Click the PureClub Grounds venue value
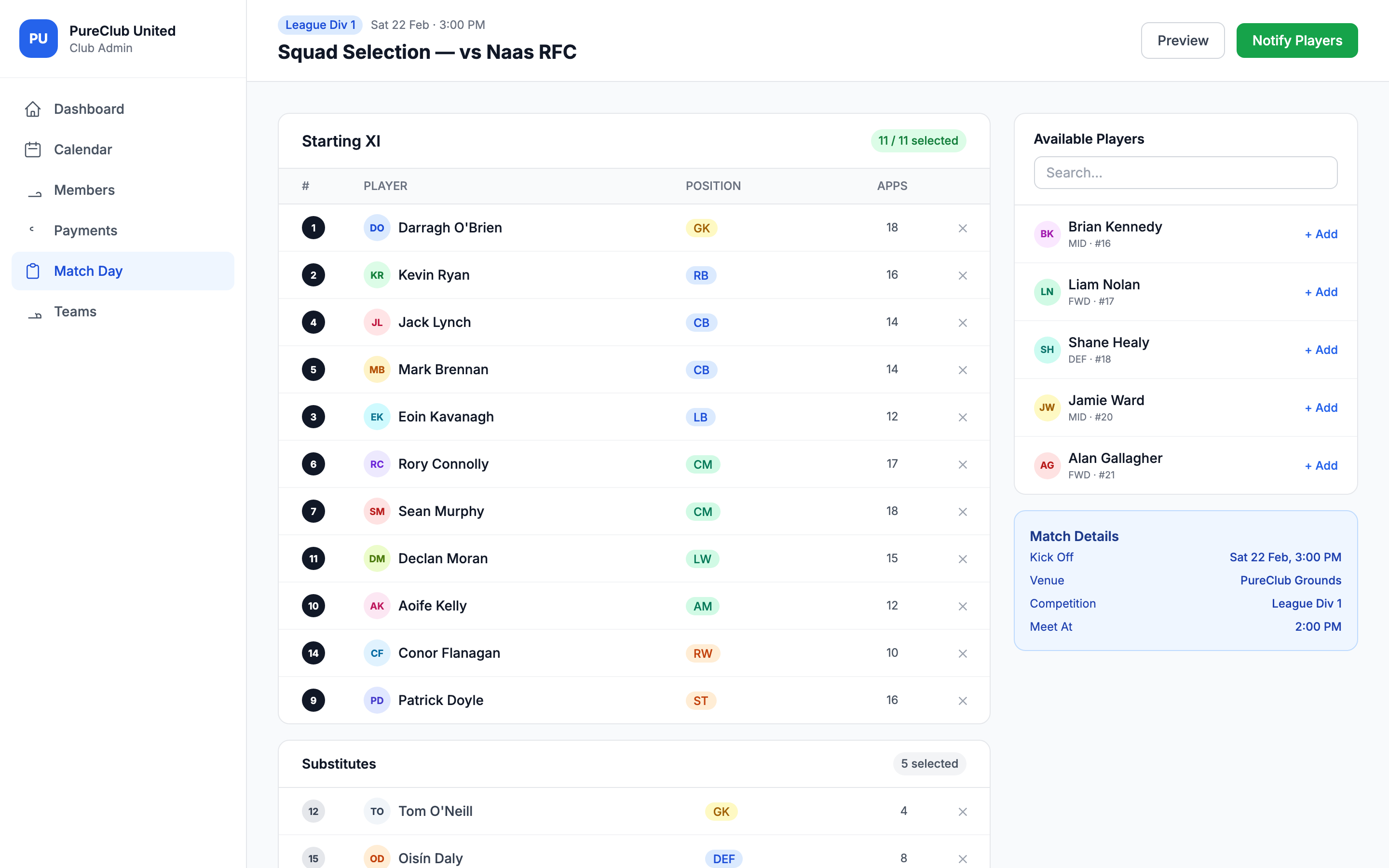 tap(1290, 581)
